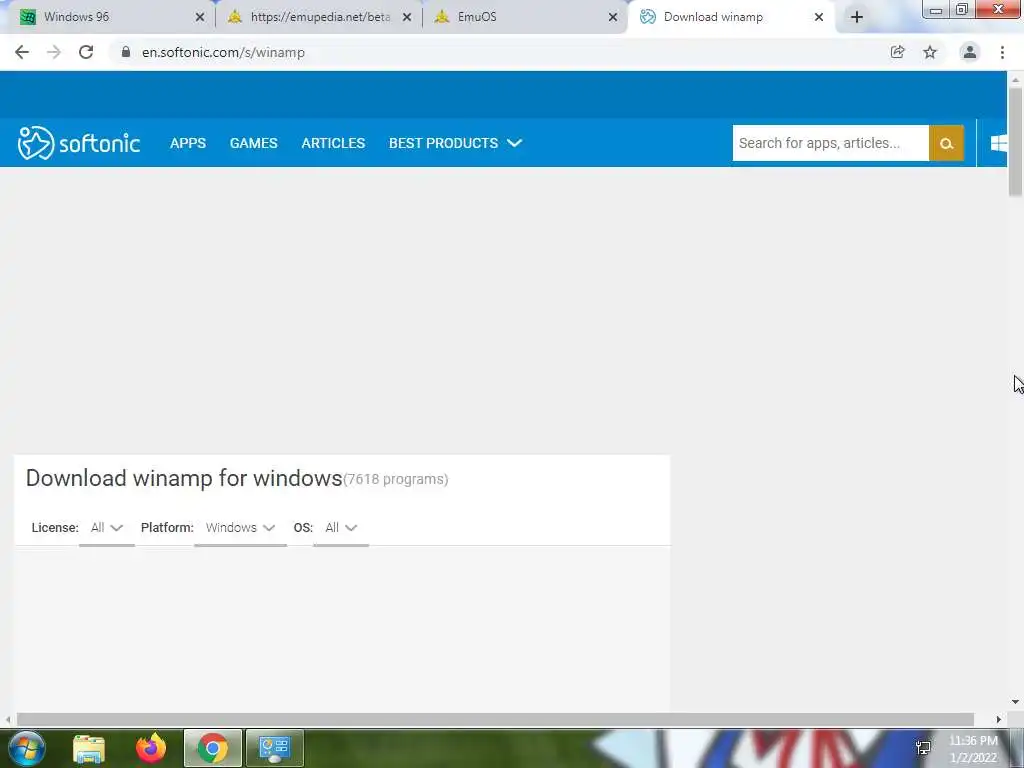1024x768 pixels.
Task: Click the '(7618 programs)' count text
Action: pos(396,479)
